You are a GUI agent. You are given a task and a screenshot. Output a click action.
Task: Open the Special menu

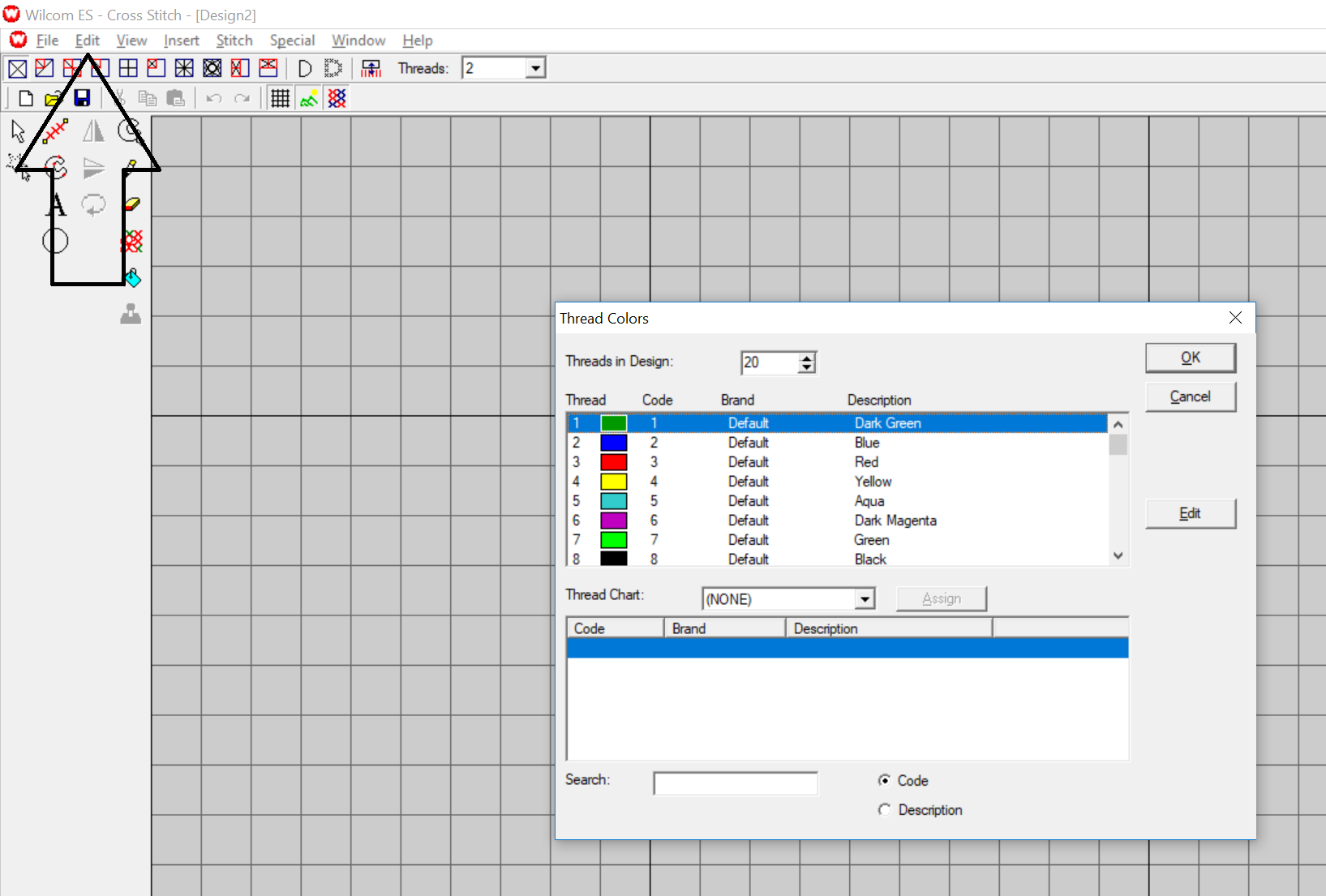pyautogui.click(x=292, y=41)
